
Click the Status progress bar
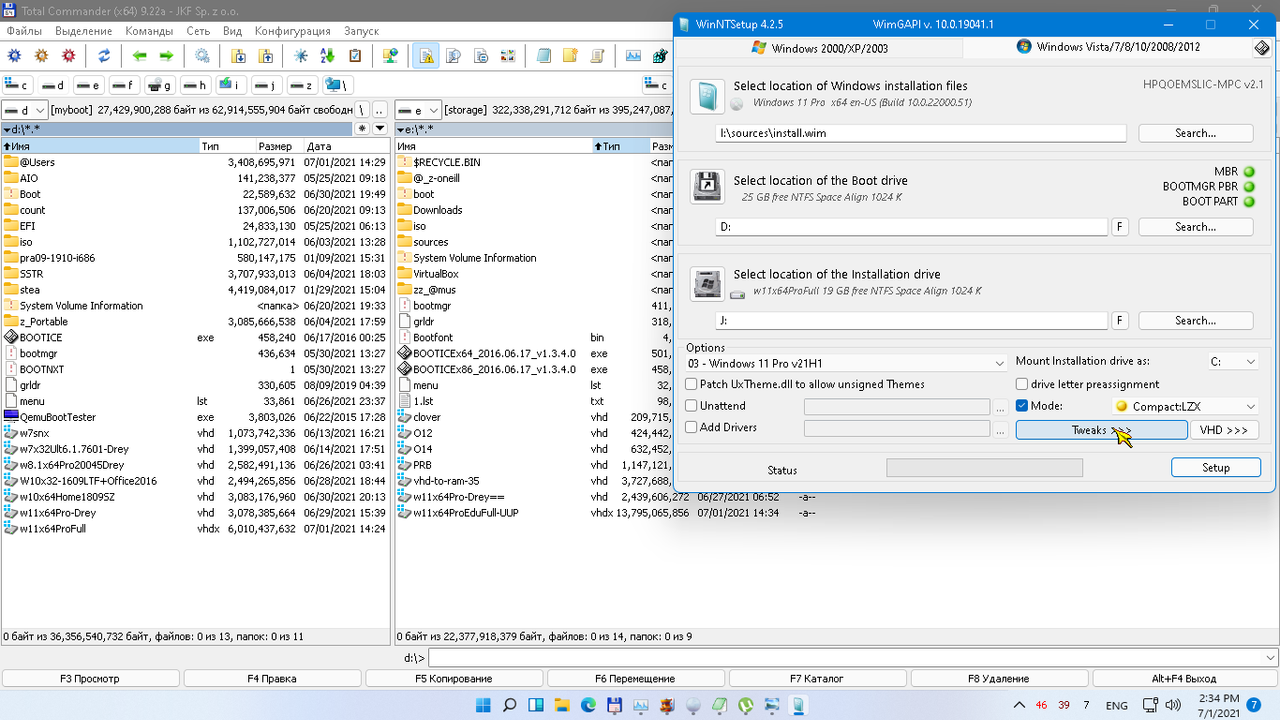[x=984, y=468]
